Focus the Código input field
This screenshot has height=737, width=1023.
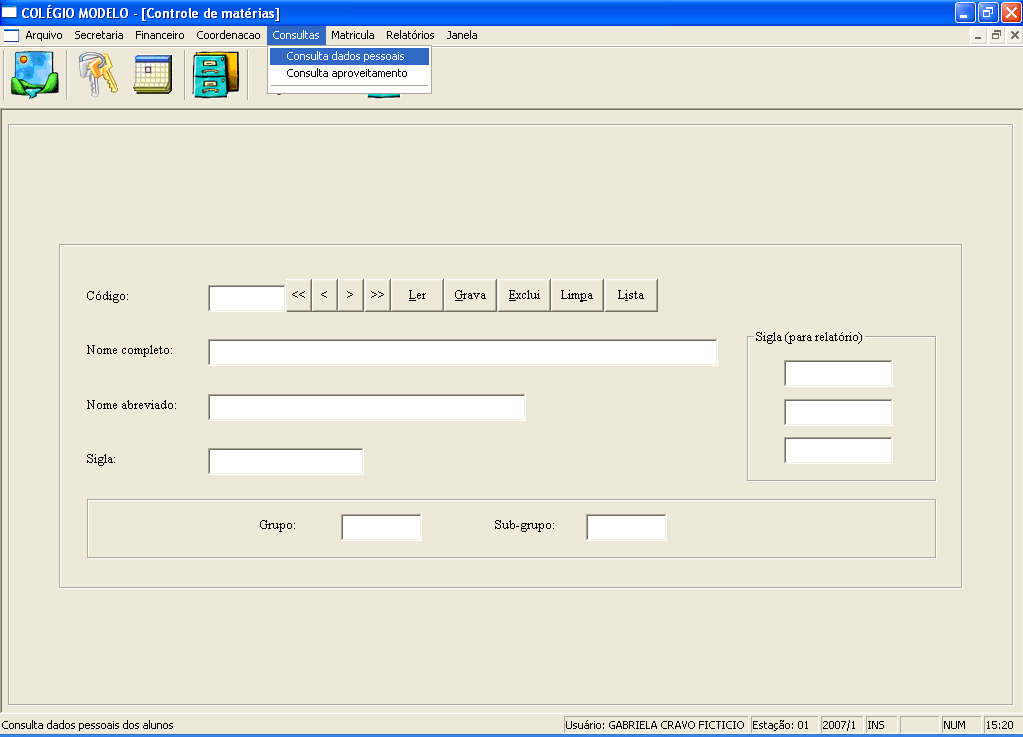(246, 298)
